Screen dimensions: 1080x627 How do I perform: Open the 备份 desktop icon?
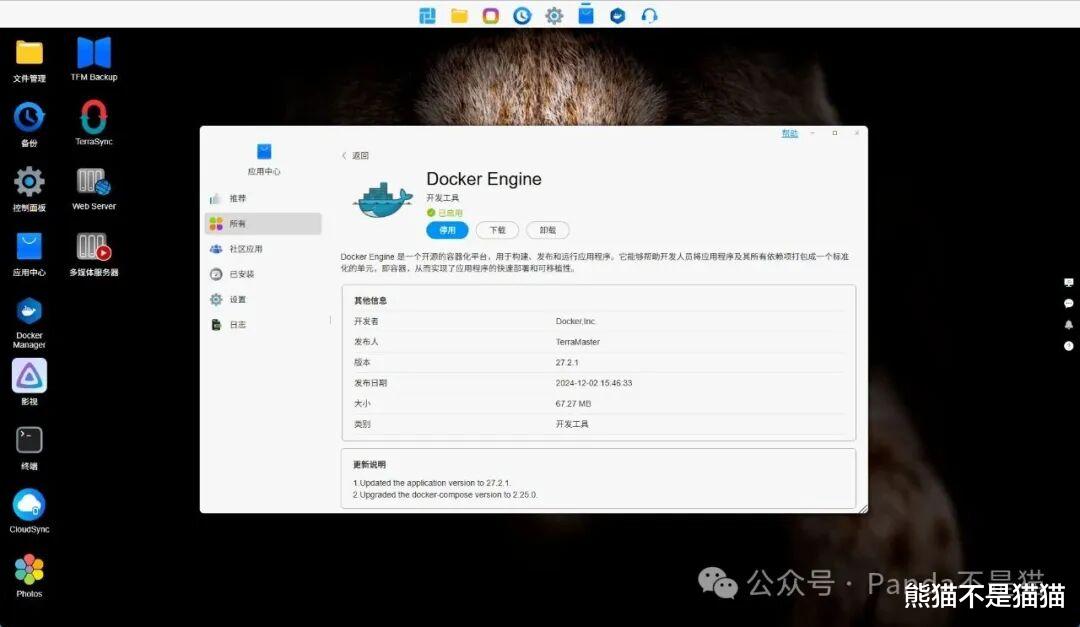point(29,125)
